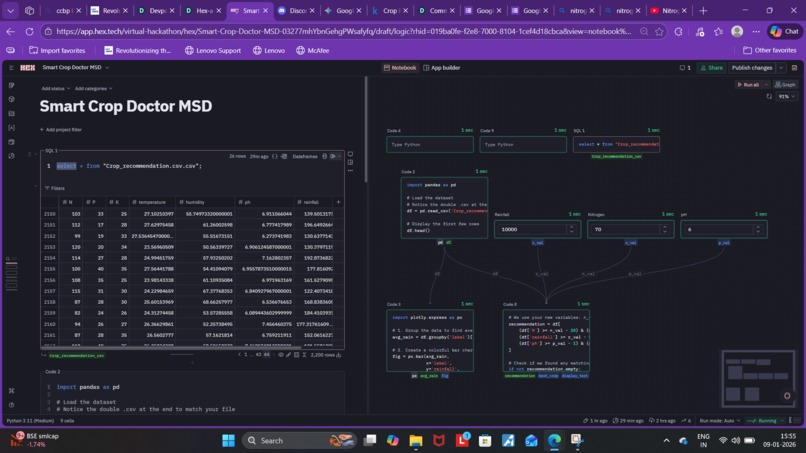Favorite this page with the star icon
The width and height of the screenshot is (806, 453).
(660, 31)
